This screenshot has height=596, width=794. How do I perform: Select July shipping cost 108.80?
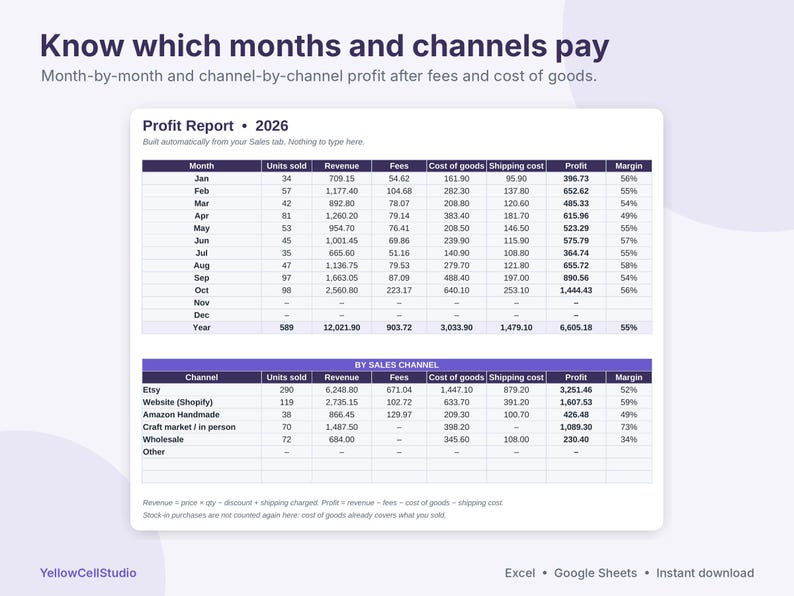[x=516, y=253]
